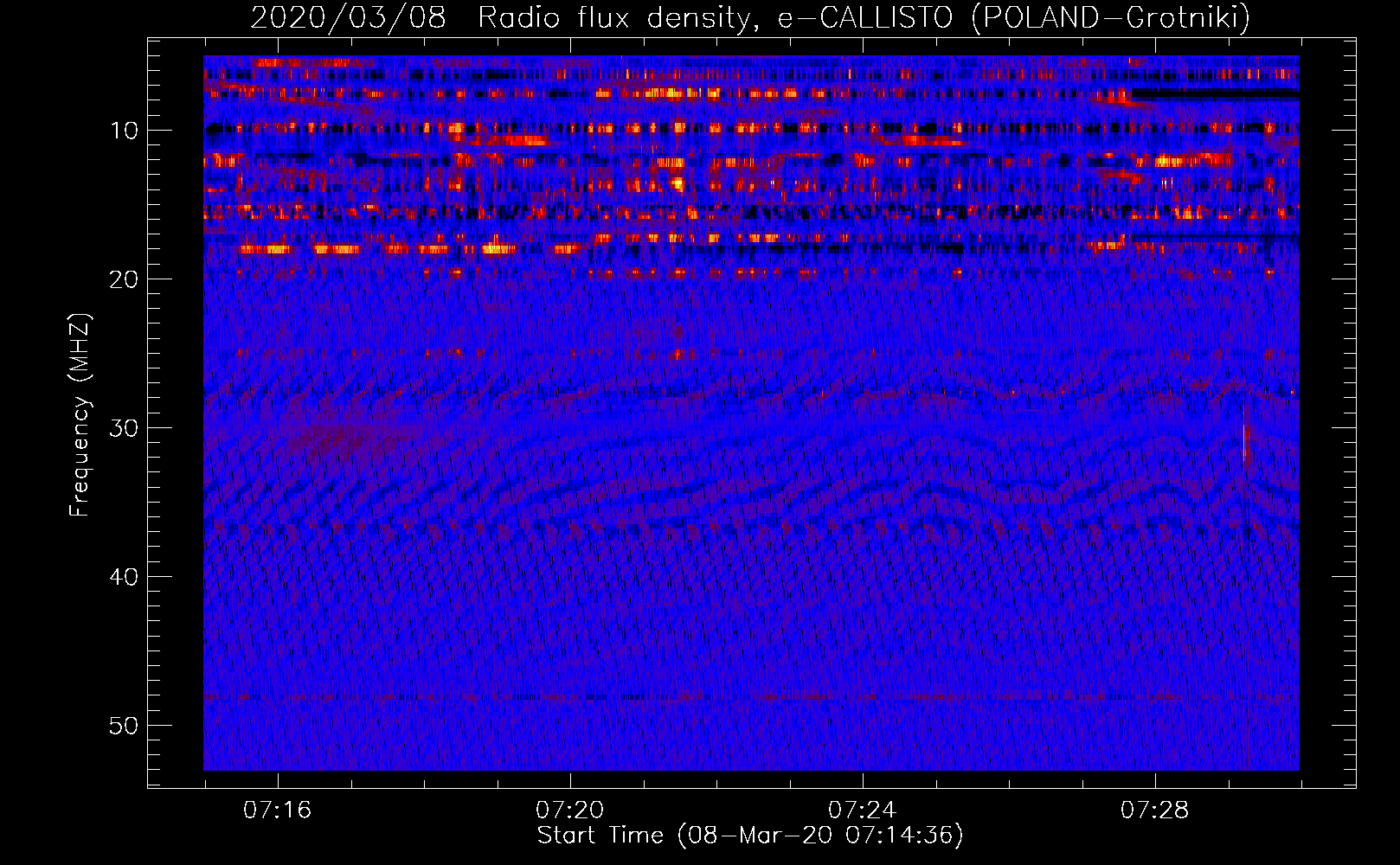This screenshot has height=865, width=1400.
Task: Click the '50' frequency tick label
Action: [124, 726]
